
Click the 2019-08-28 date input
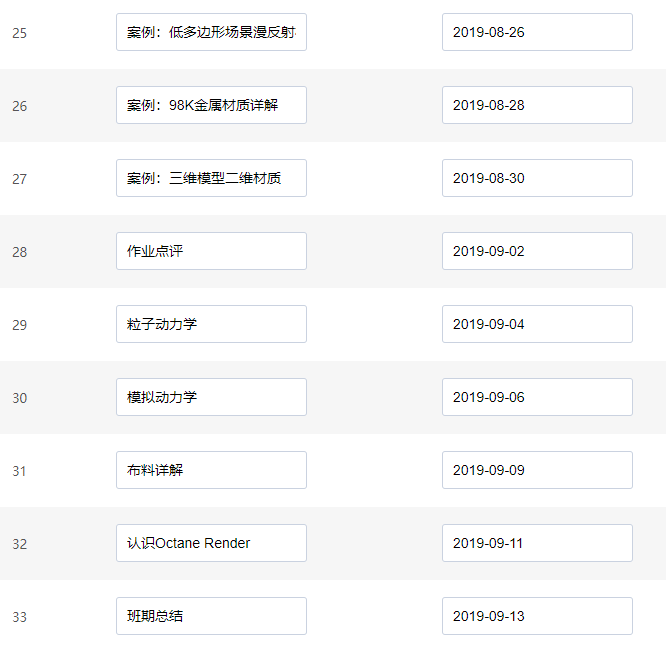click(x=537, y=105)
